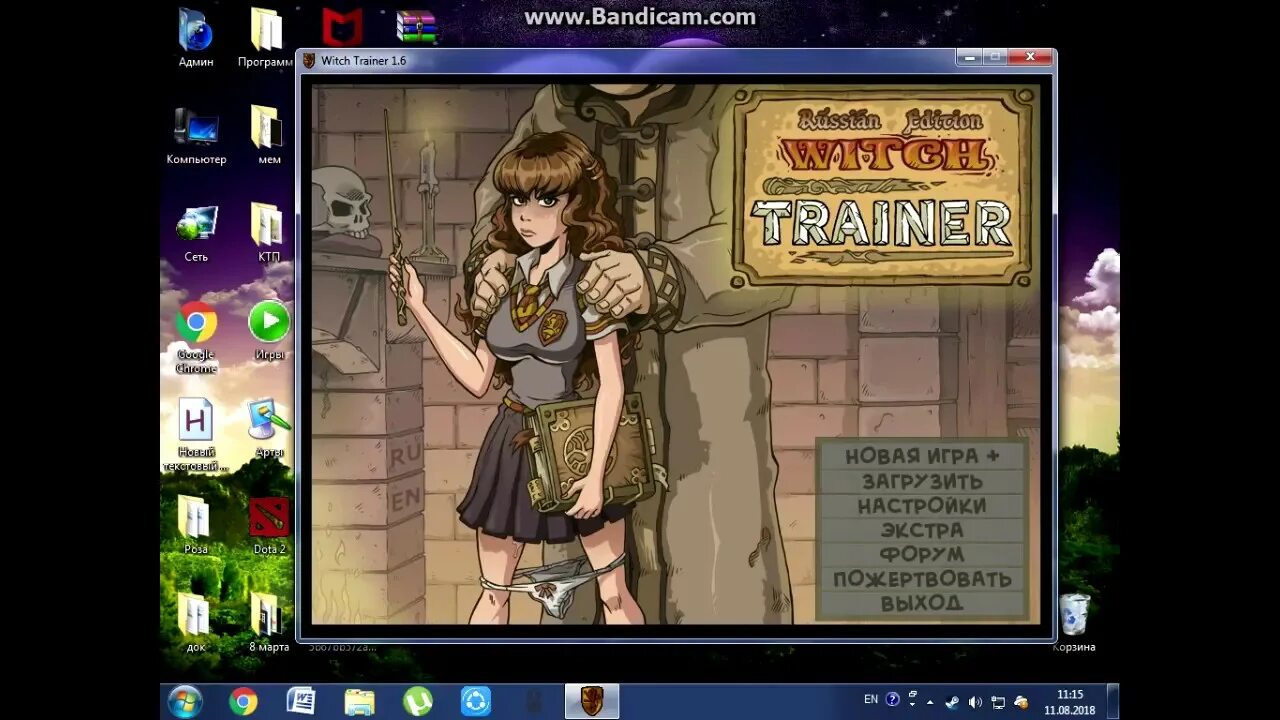Select the КТП folder icon
This screenshot has width=1280, height=720.
coord(267,233)
